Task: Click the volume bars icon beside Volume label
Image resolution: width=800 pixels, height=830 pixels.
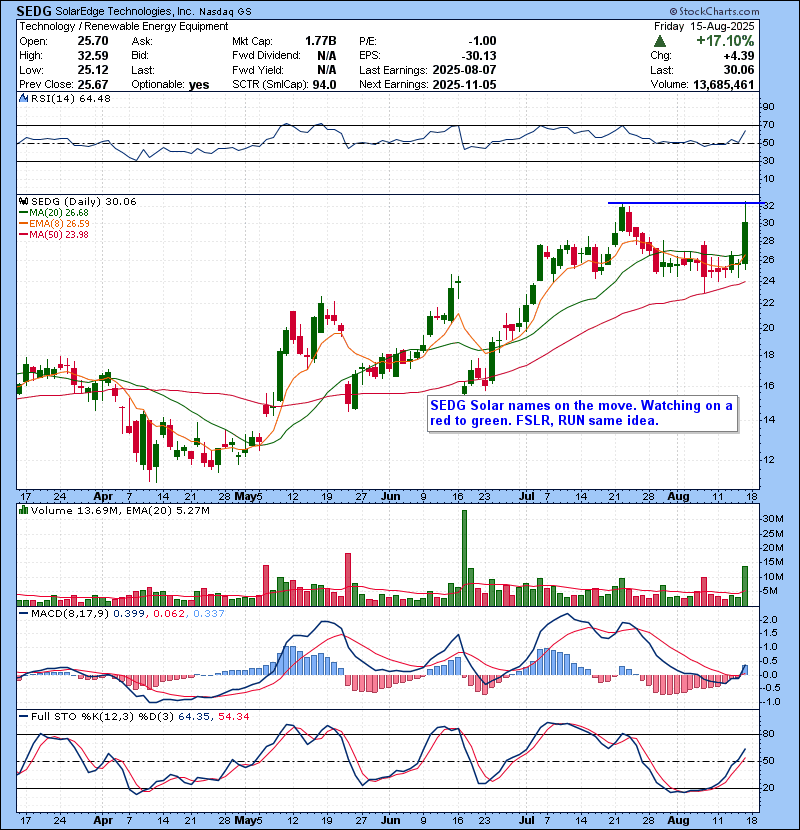Action: [x=23, y=510]
